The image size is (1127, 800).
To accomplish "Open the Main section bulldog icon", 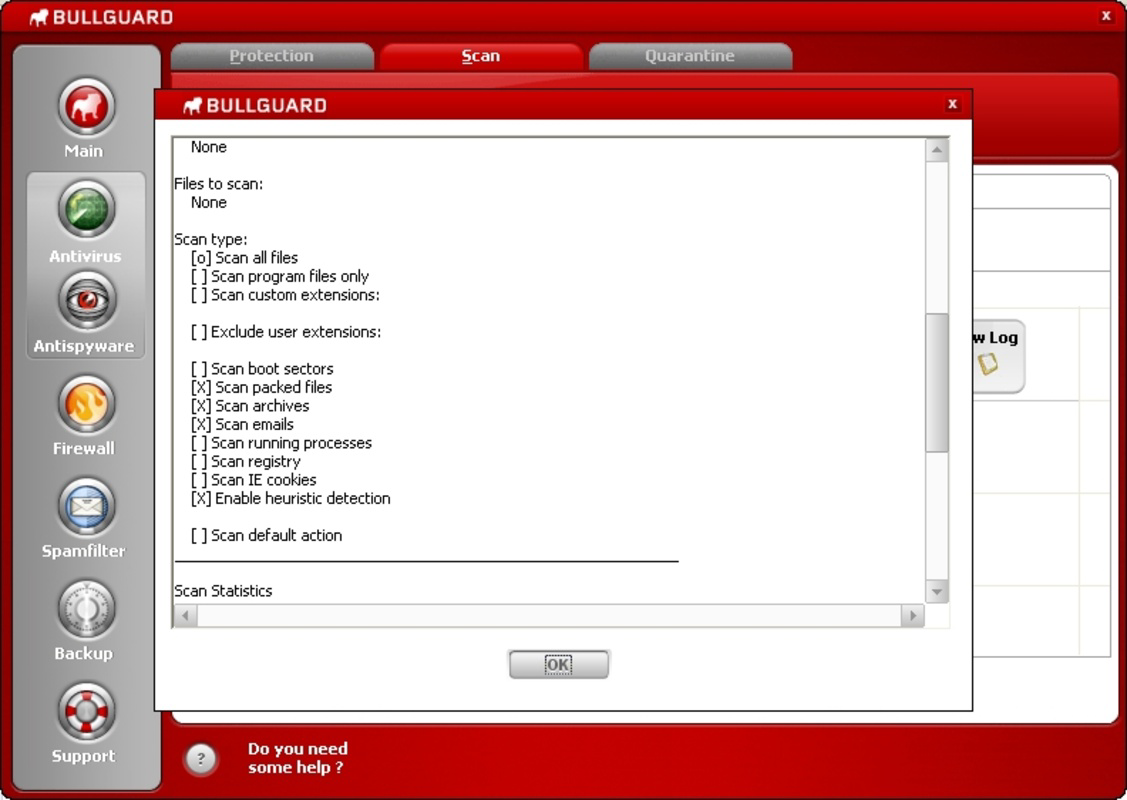I will (86, 108).
